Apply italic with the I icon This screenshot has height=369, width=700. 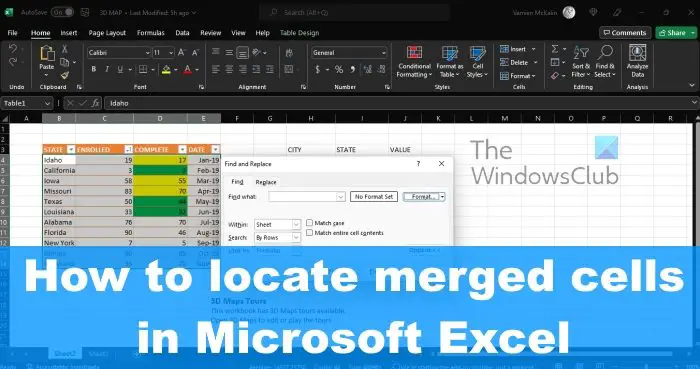pos(107,70)
